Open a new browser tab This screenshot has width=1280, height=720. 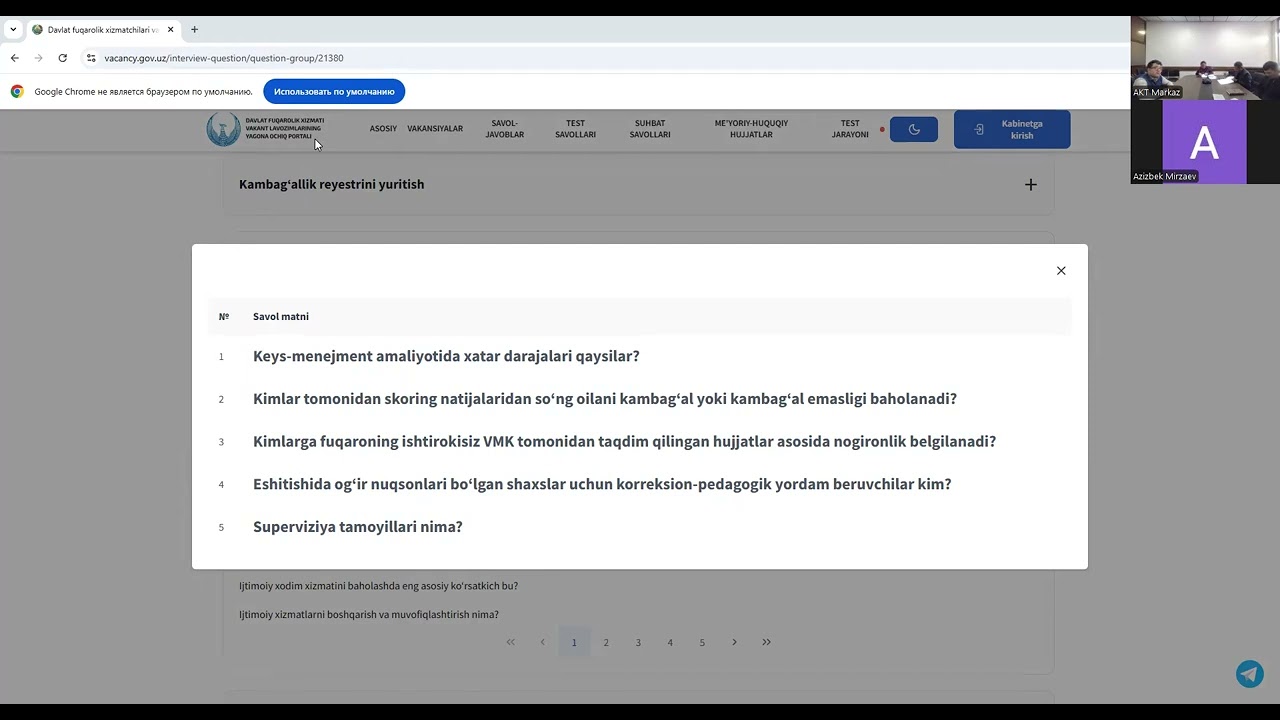(194, 30)
